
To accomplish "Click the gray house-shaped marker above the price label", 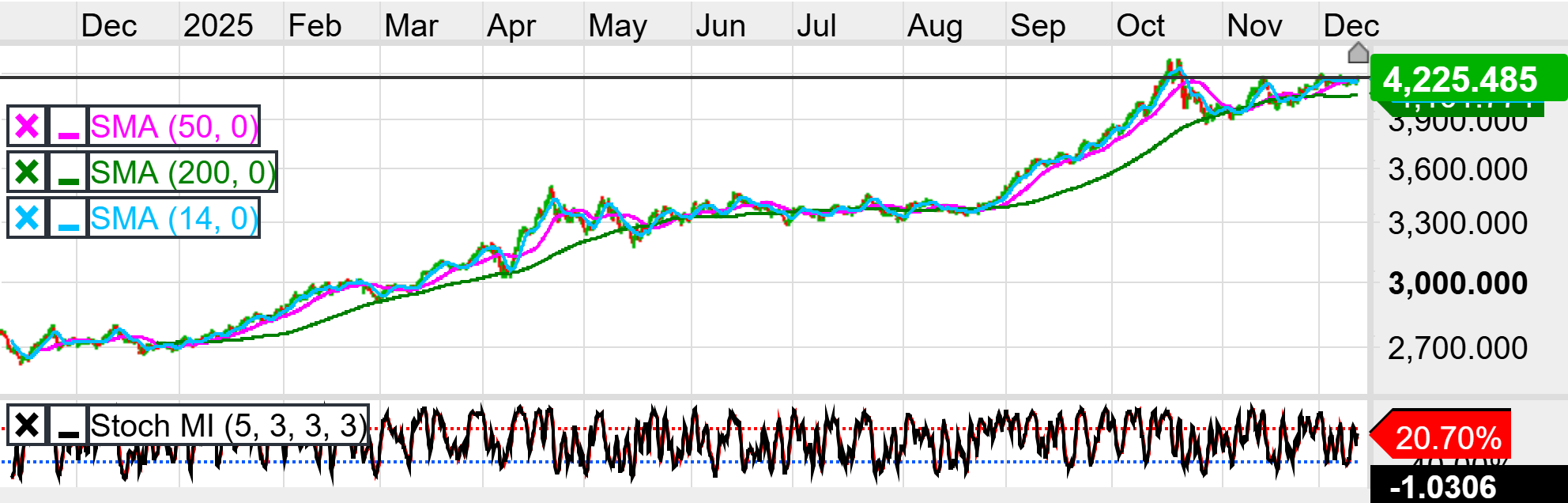I will 1358,54.
